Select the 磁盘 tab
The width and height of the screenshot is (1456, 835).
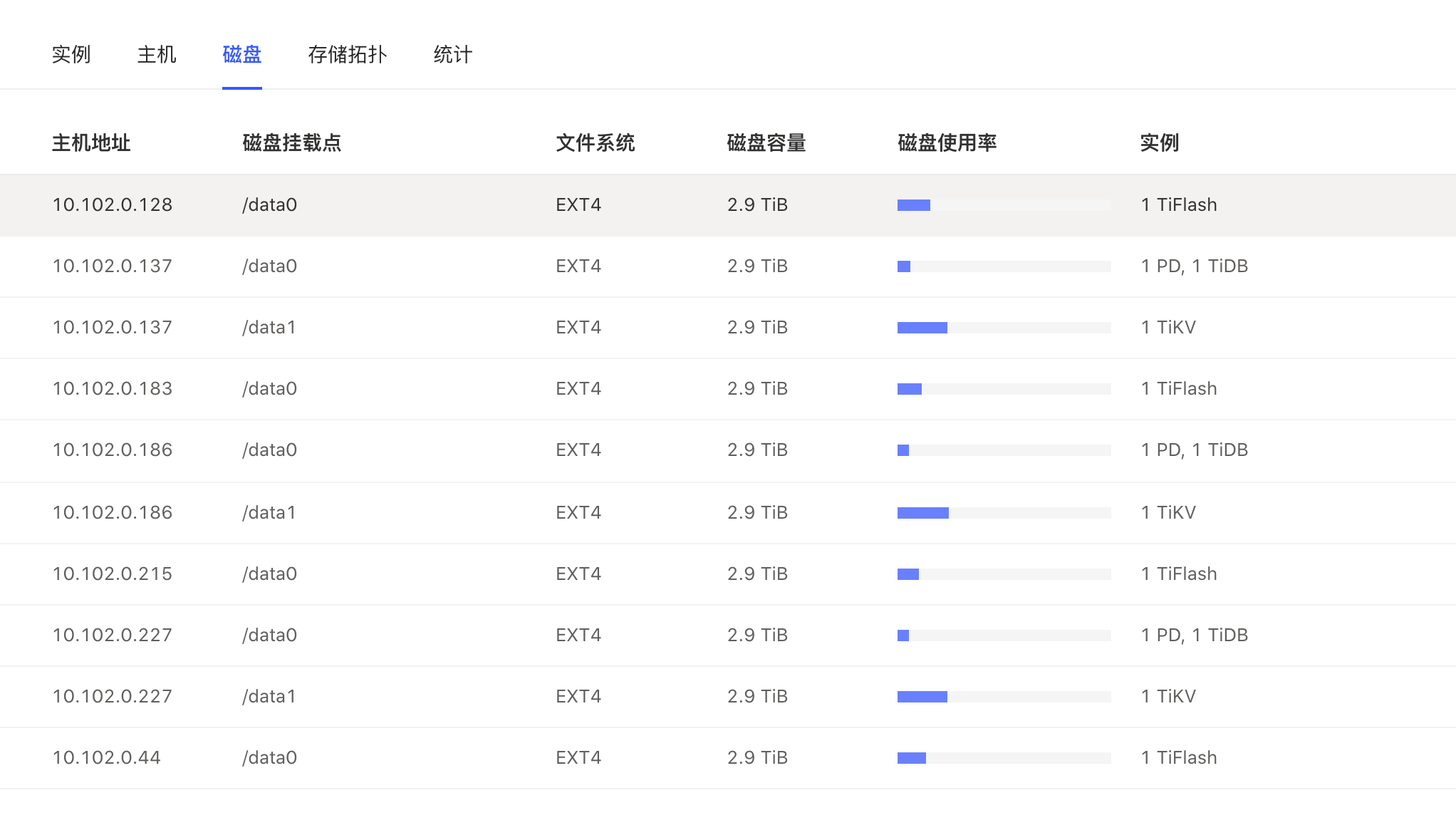click(242, 54)
